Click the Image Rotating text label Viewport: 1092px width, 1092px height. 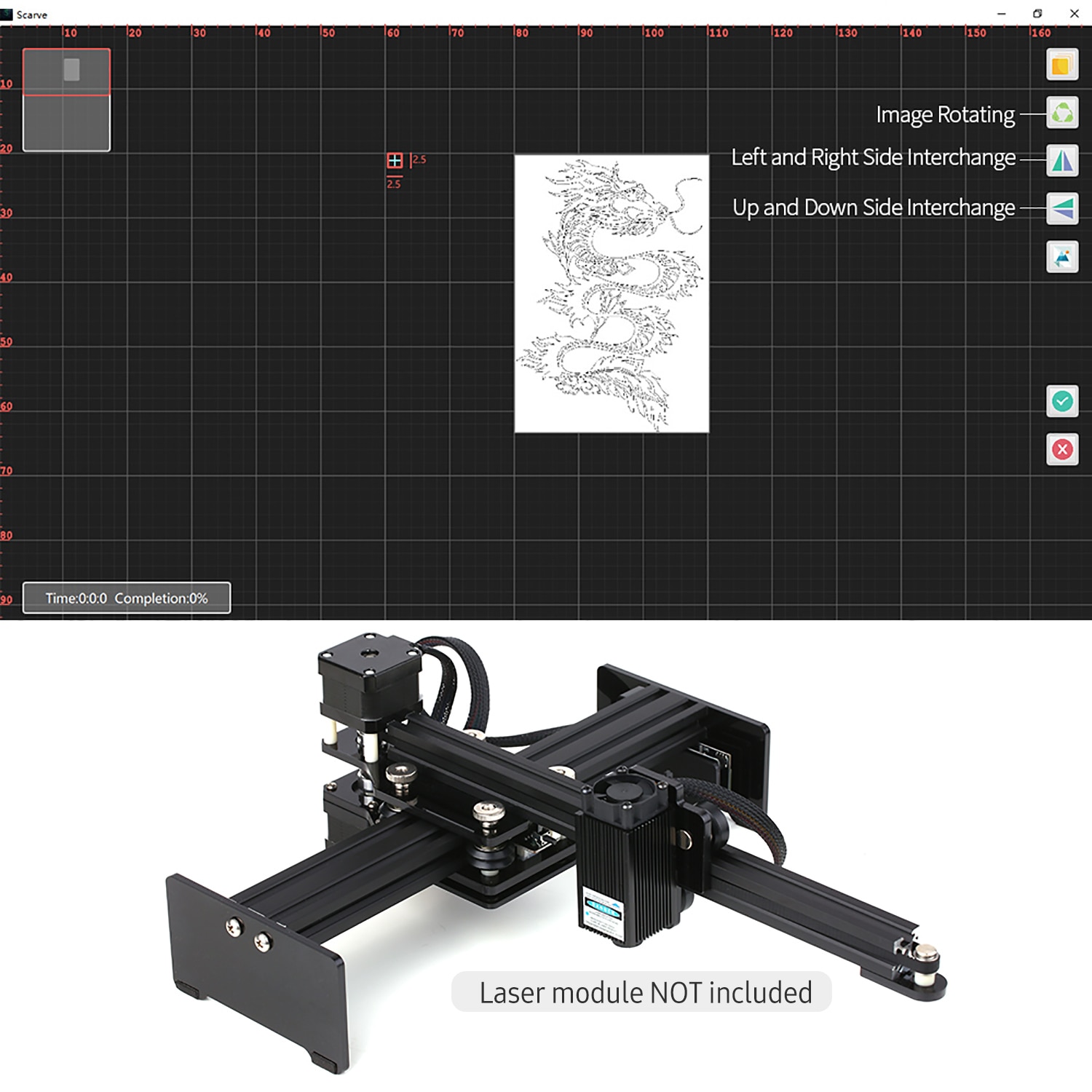tap(945, 115)
